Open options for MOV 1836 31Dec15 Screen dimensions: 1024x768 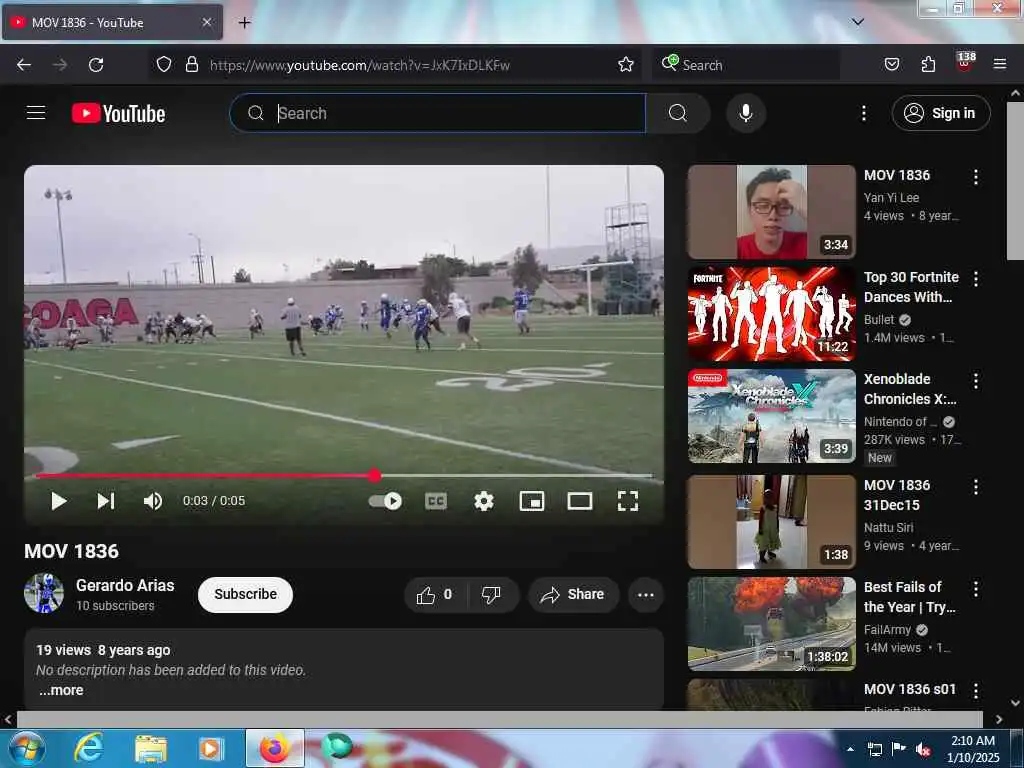point(976,487)
